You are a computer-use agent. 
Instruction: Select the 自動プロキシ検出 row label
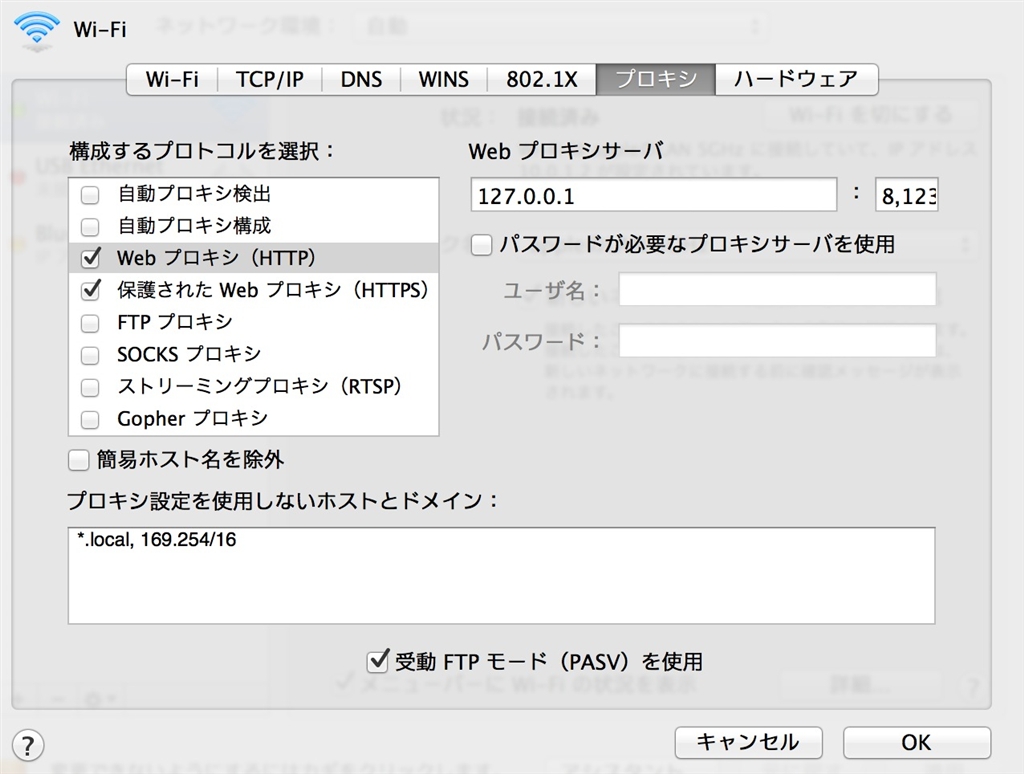194,195
